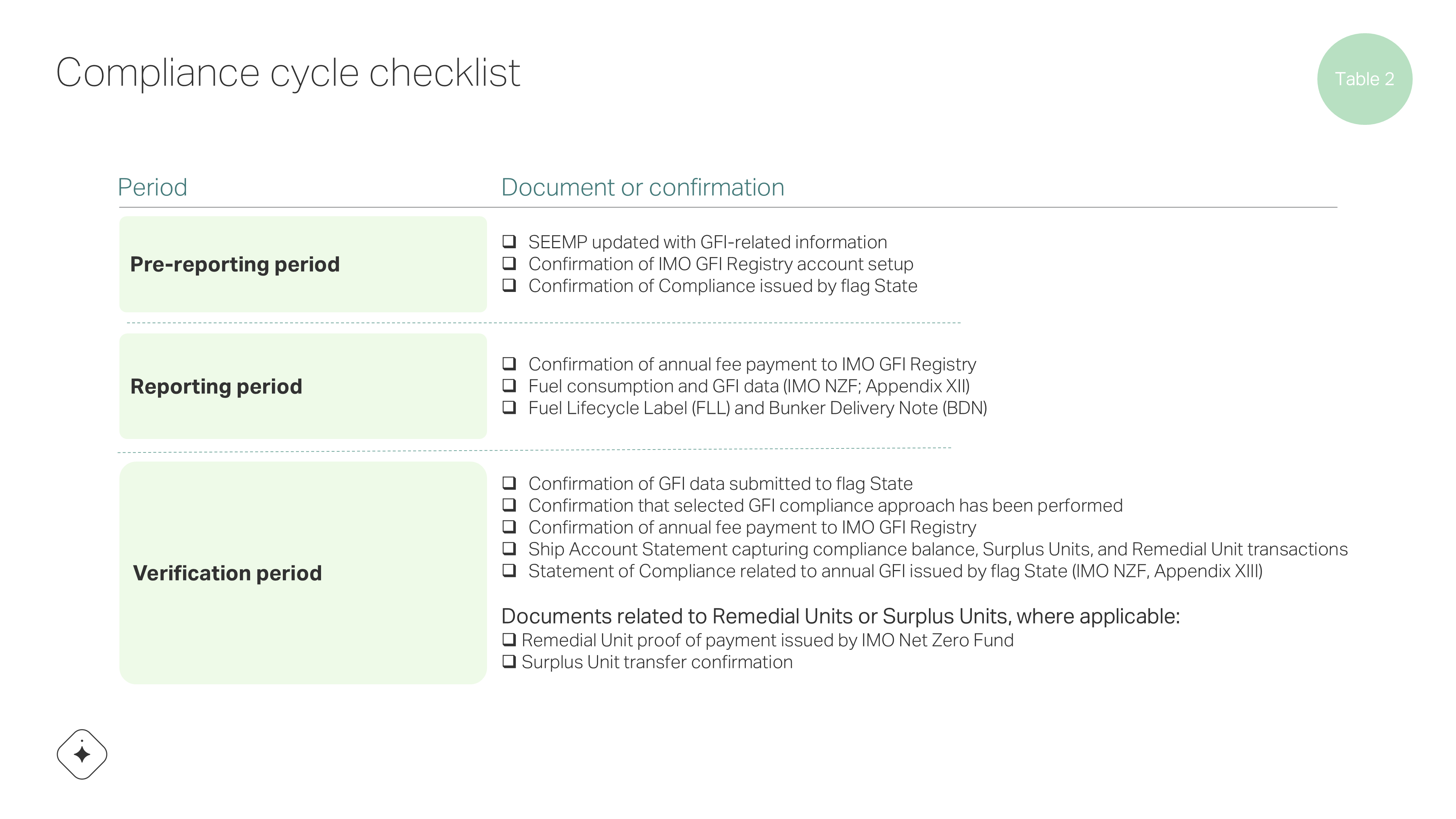Click the diamond star logo icon
The height and width of the screenshot is (819, 1456).
(82, 754)
